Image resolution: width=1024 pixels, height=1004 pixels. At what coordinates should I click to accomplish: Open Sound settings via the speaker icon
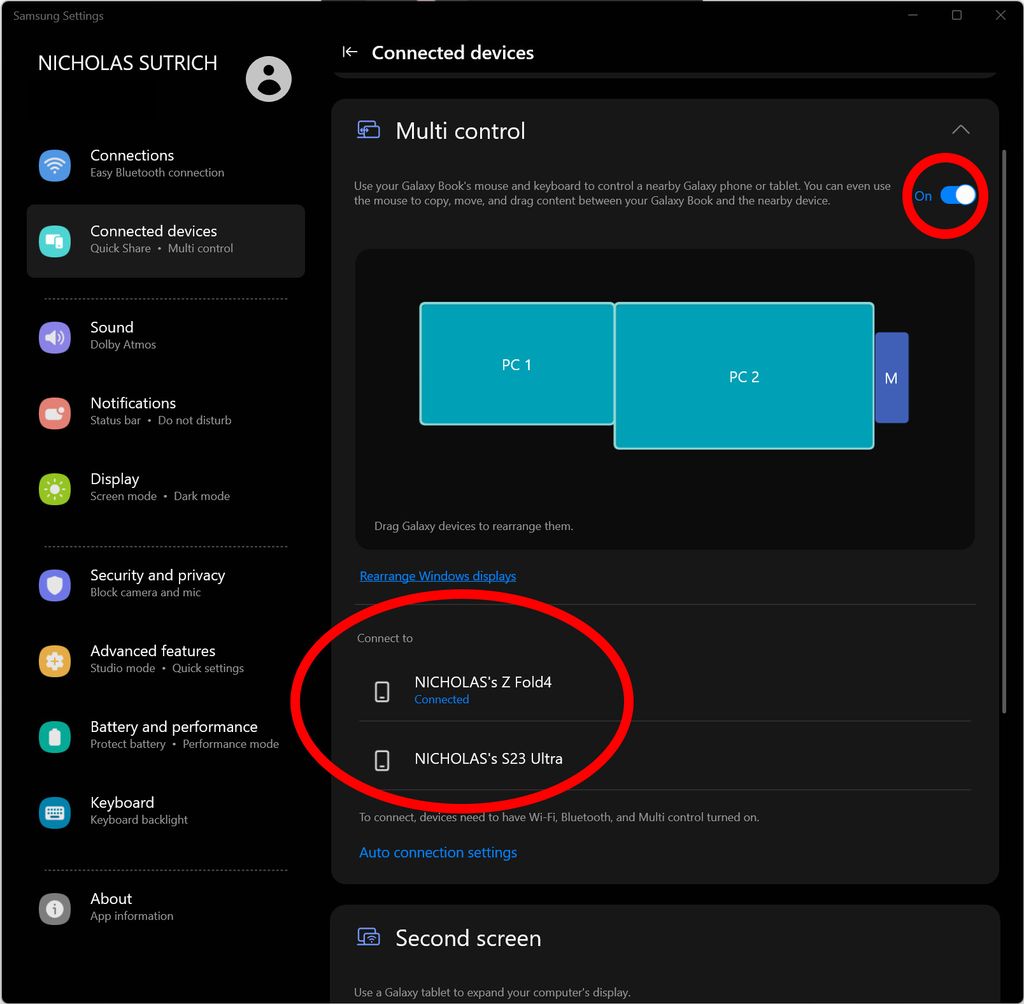(x=54, y=337)
